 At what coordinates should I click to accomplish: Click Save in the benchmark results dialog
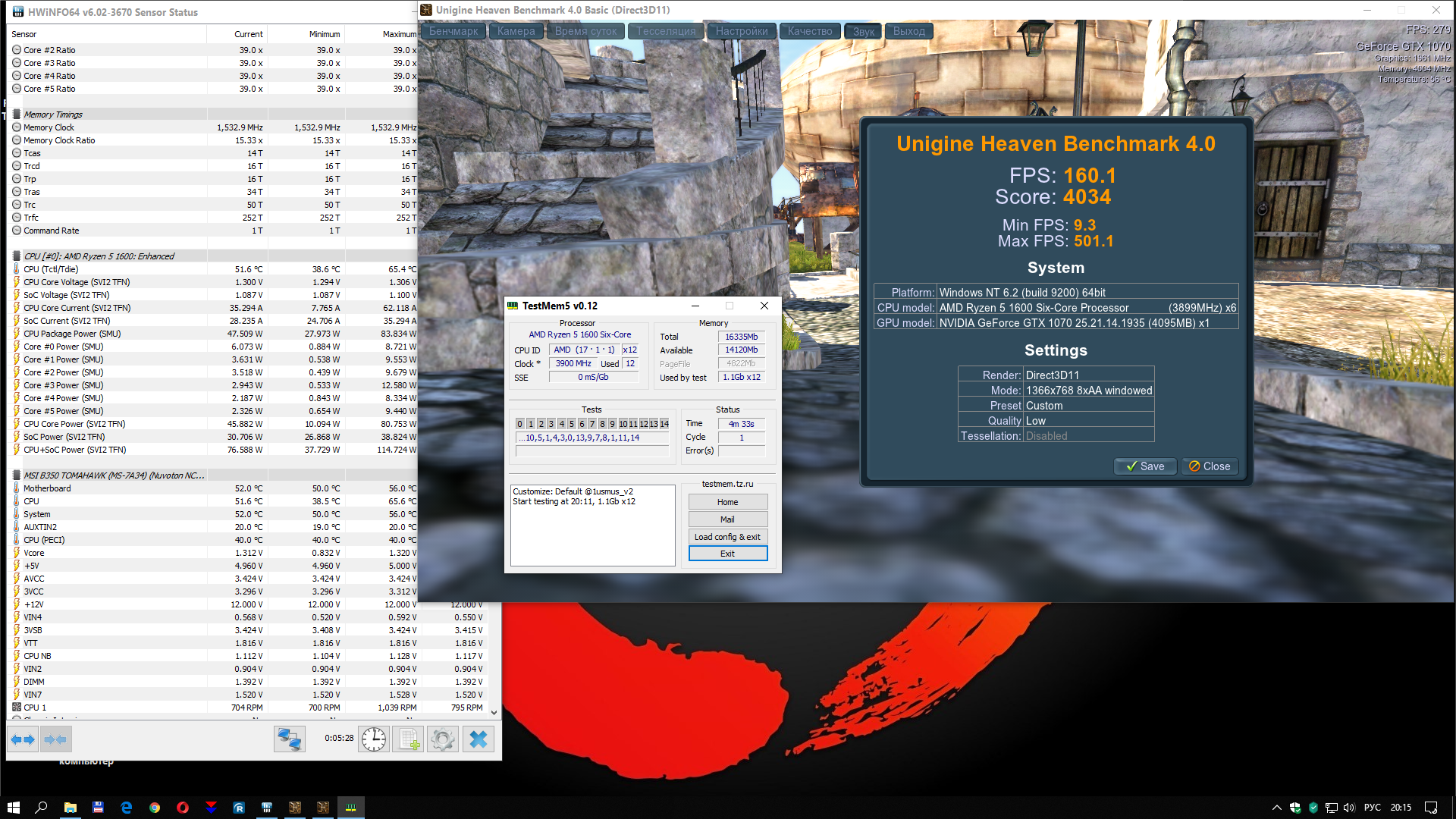[x=1145, y=466]
